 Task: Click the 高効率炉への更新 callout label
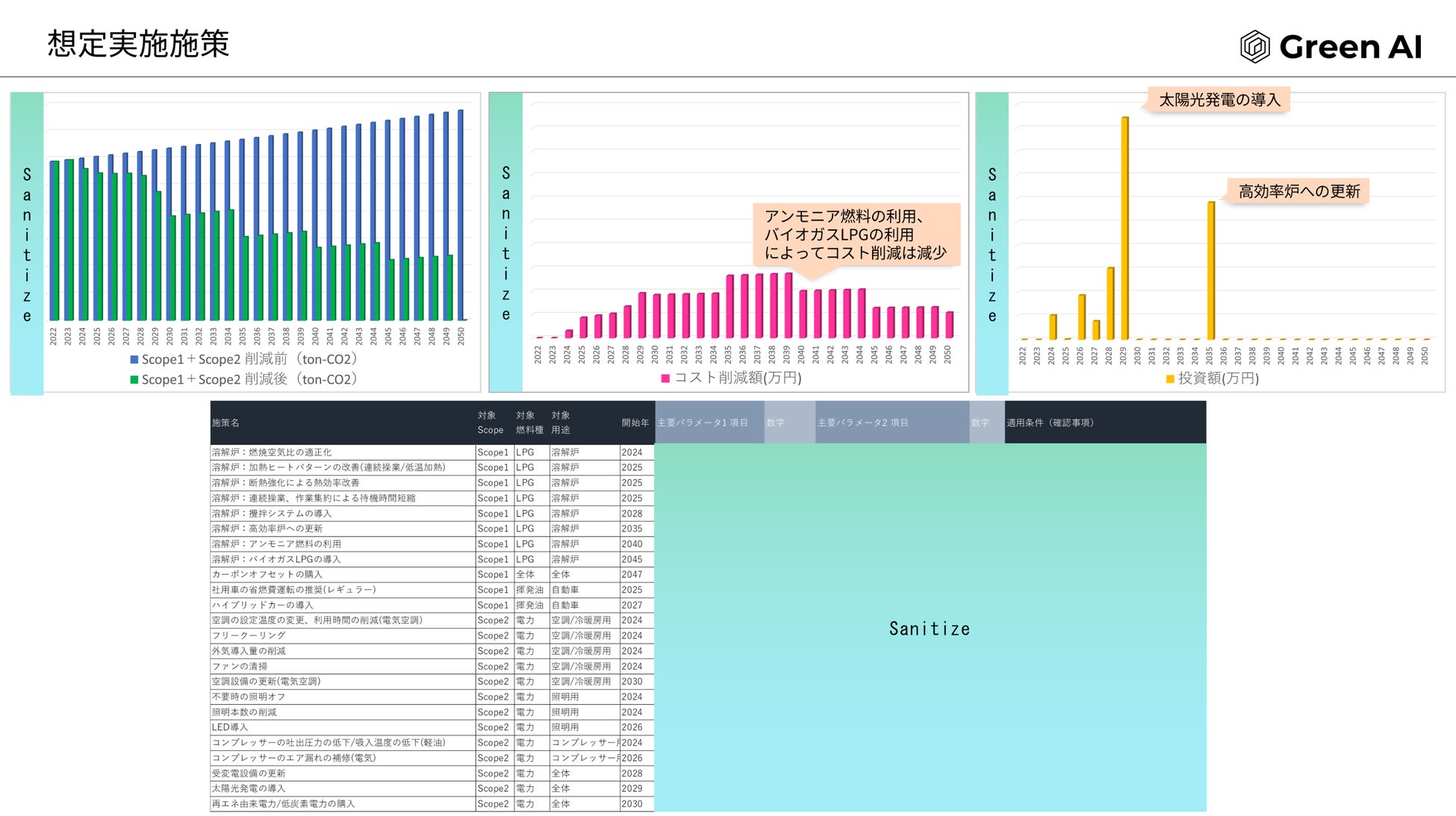tap(1298, 192)
